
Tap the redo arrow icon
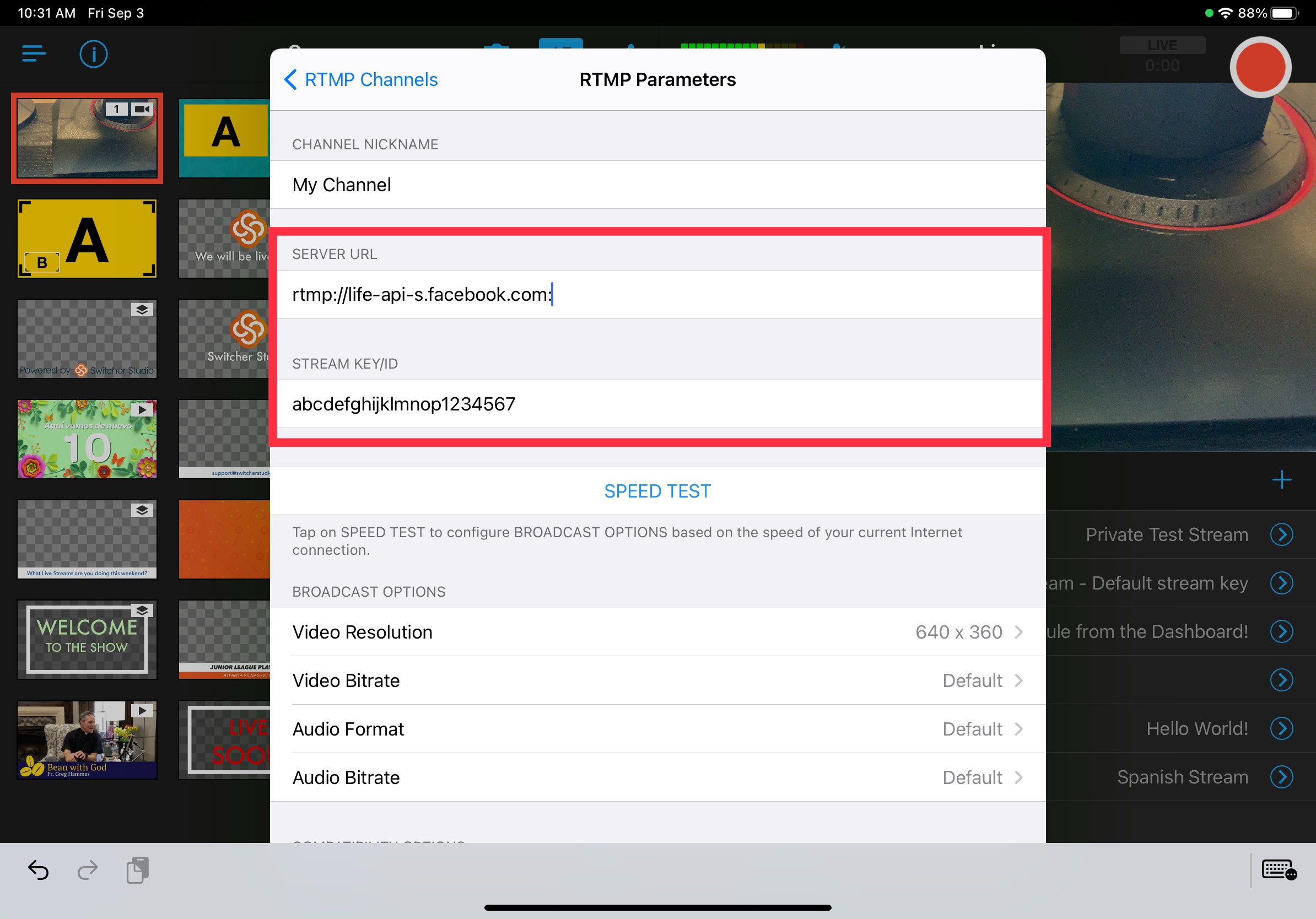[87, 871]
